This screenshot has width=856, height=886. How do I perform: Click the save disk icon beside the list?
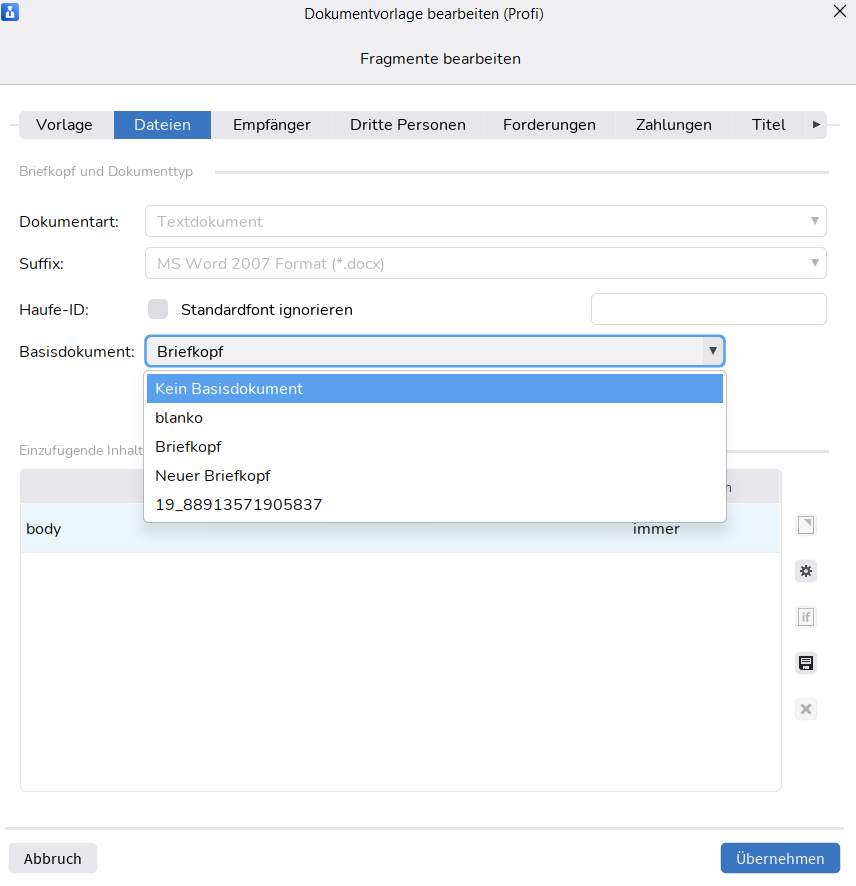tap(806, 663)
